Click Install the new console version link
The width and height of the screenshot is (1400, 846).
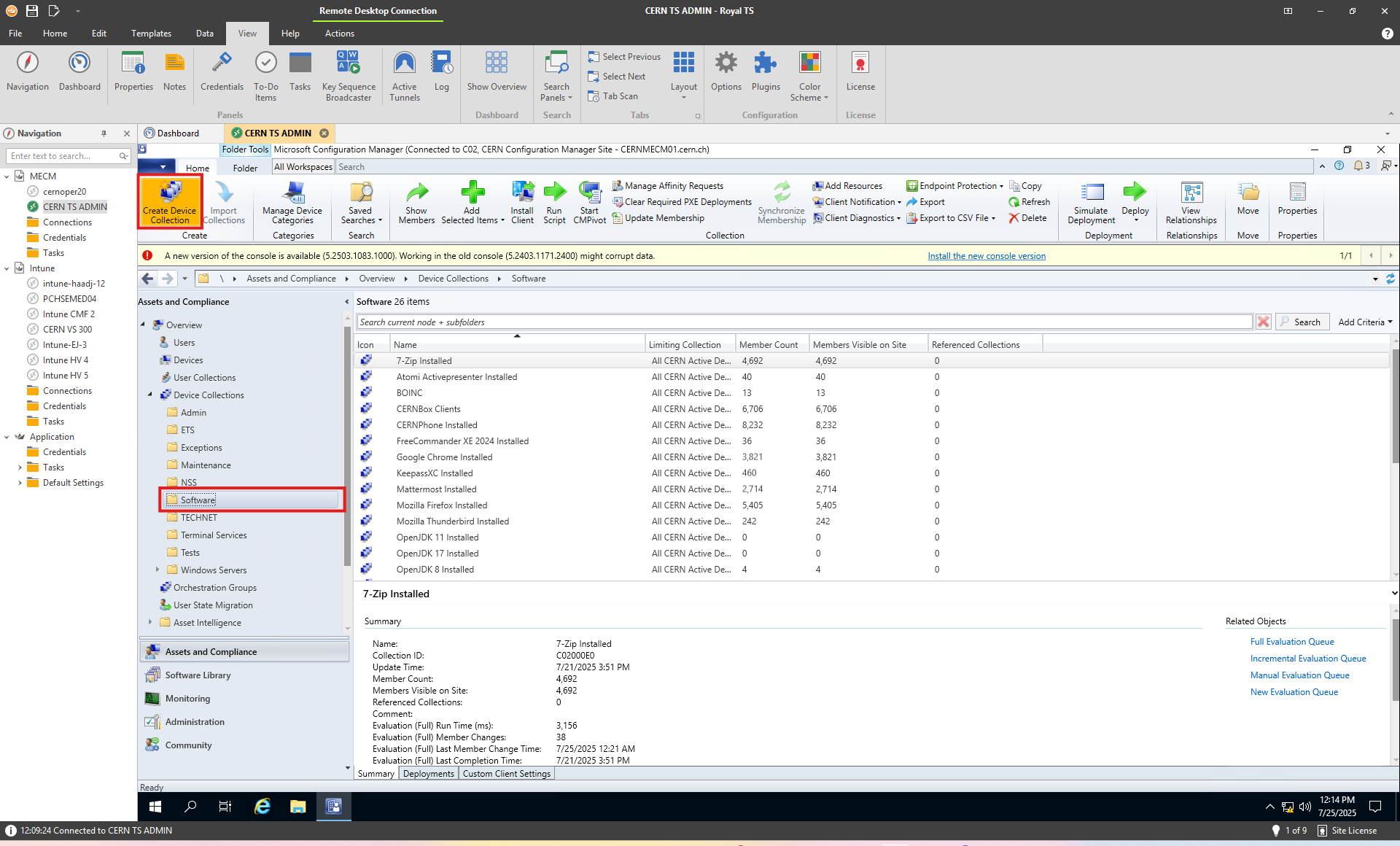986,256
